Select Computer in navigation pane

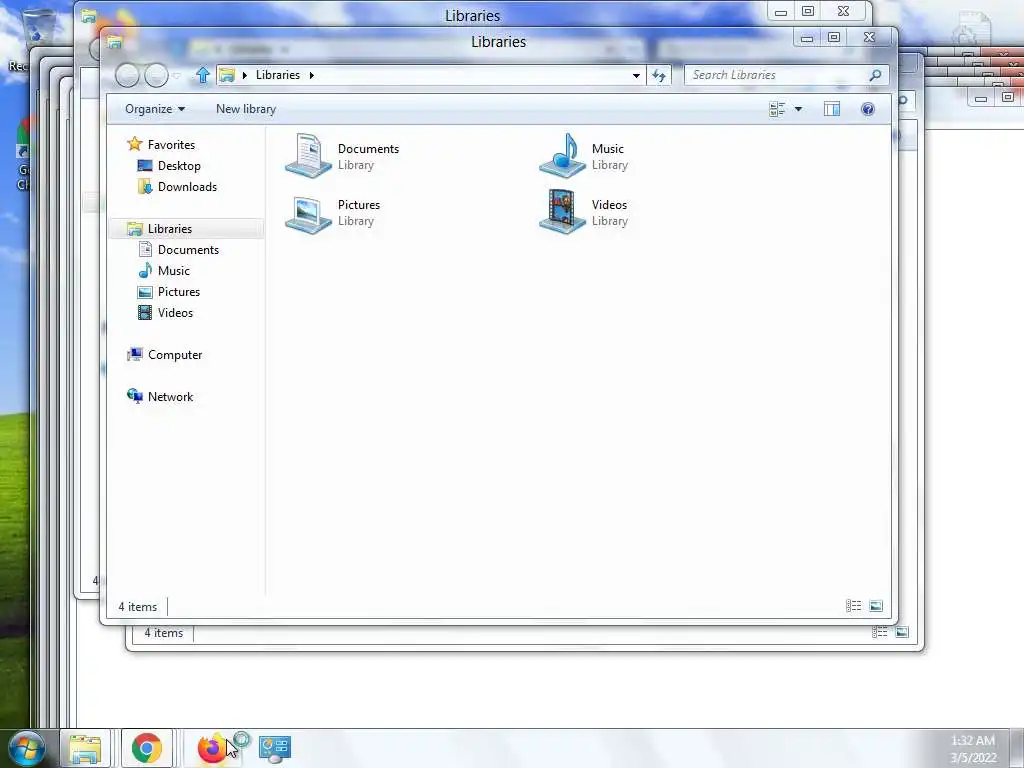click(175, 355)
